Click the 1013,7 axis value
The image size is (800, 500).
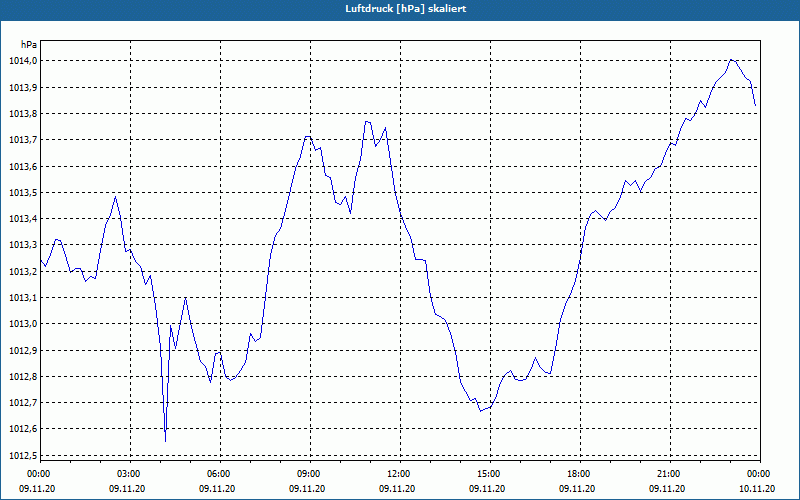pyautogui.click(x=23, y=140)
